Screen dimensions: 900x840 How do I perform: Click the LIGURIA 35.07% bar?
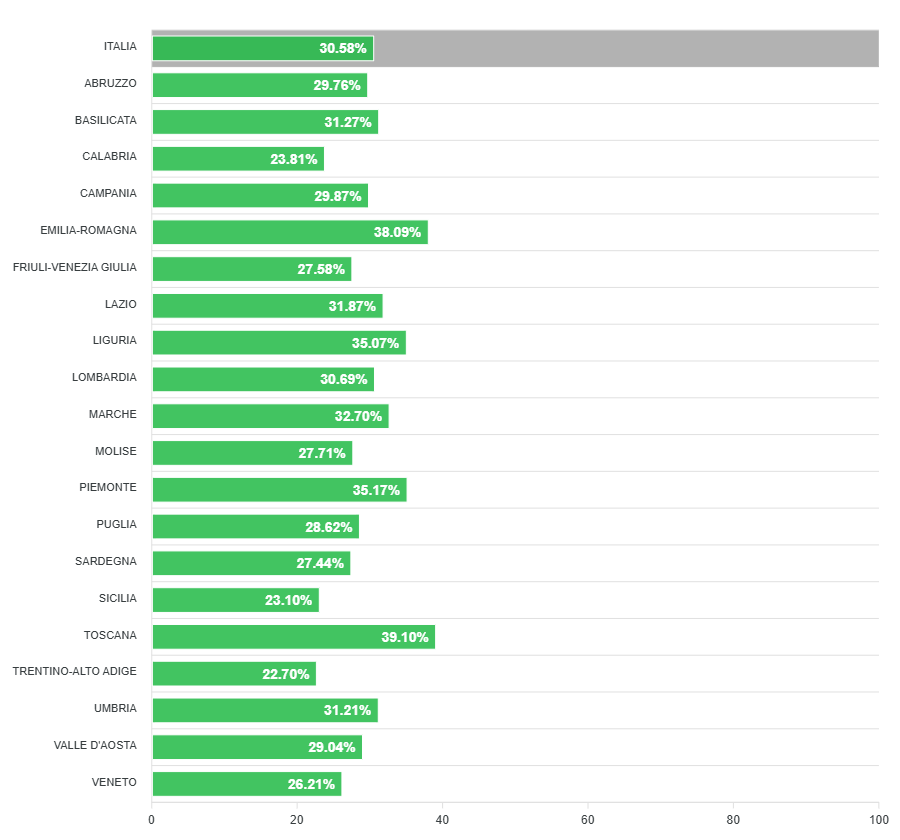tap(278, 343)
